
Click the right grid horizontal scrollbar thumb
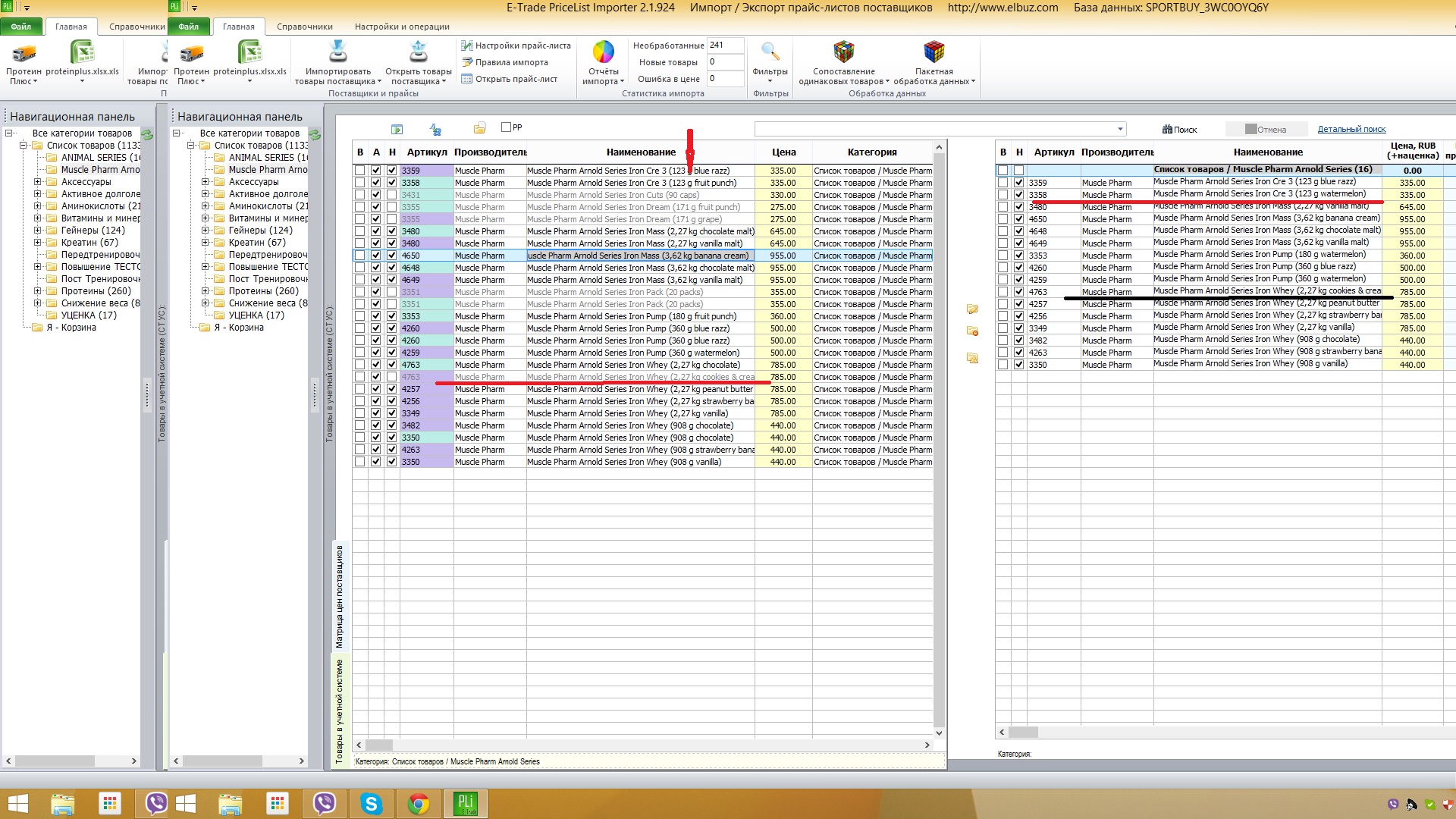coord(1023,733)
